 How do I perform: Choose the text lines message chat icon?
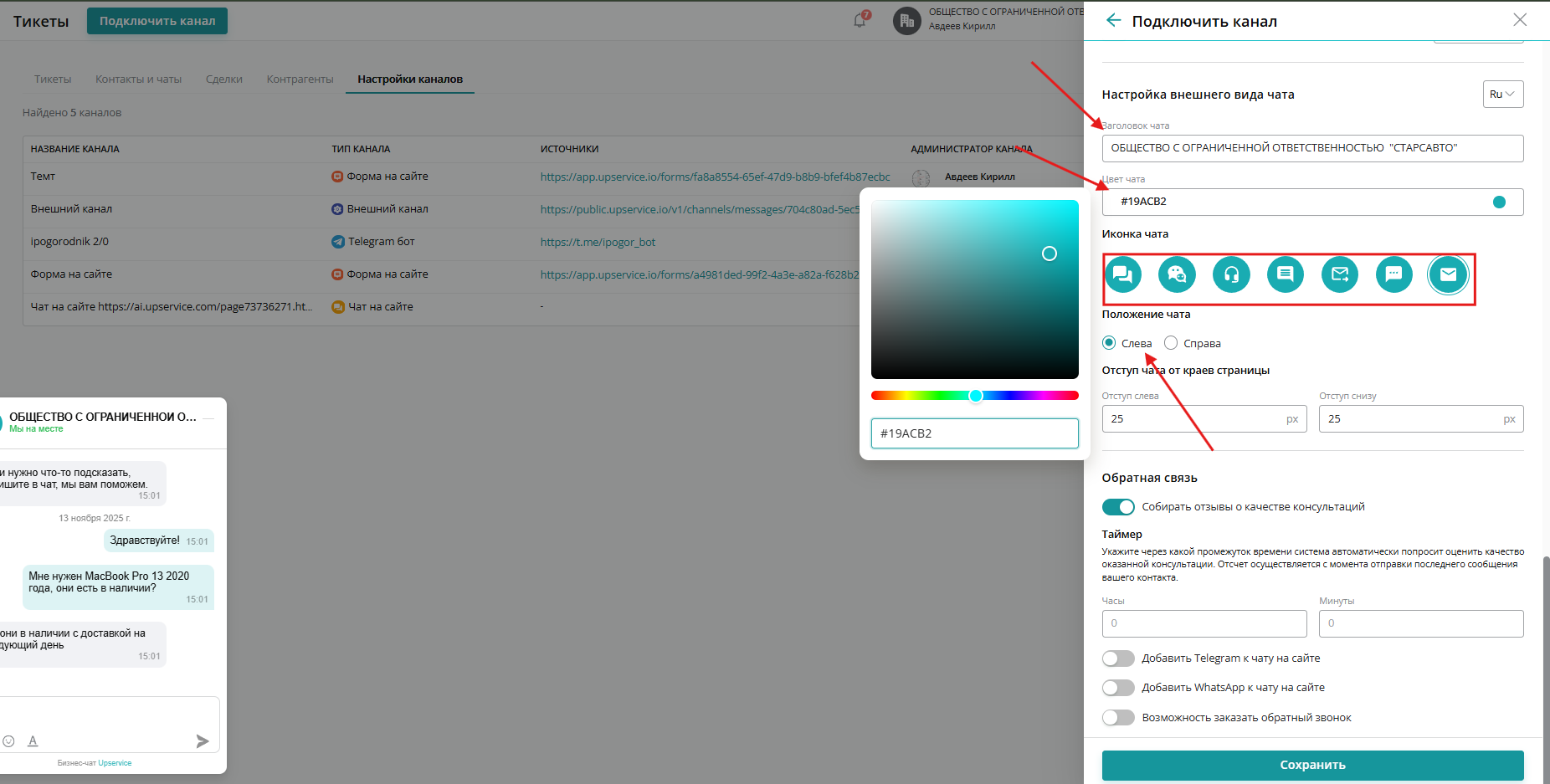pyautogui.click(x=1286, y=274)
